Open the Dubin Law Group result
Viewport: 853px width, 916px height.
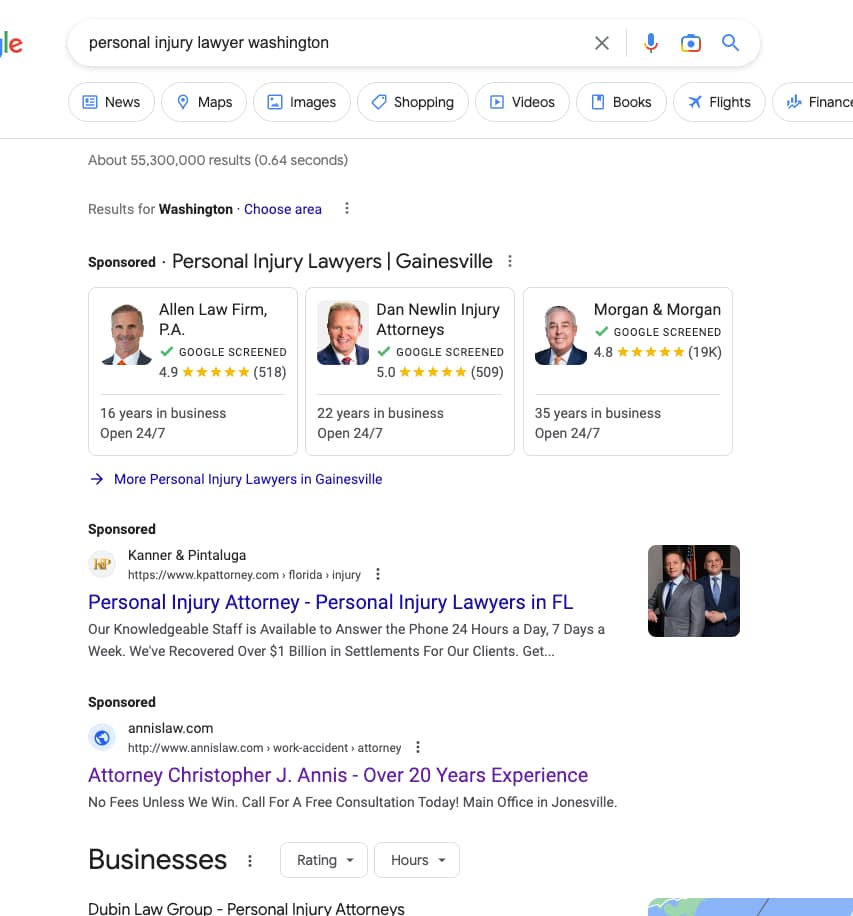tap(246, 907)
